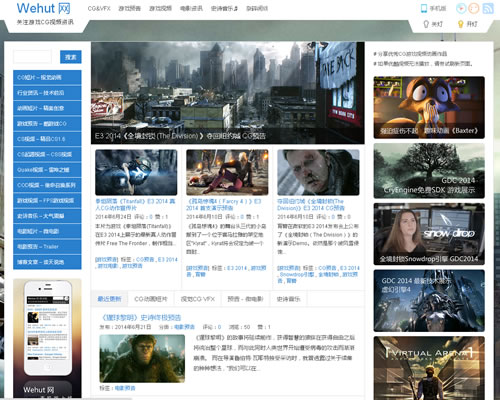The height and width of the screenshot is (400, 500).
Task: Switch to the CG动画短片 tab
Action: (151, 299)
